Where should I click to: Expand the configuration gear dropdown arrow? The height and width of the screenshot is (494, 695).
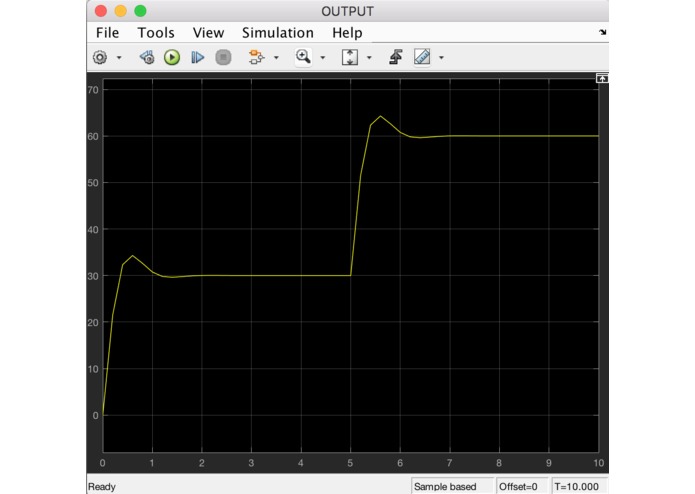tap(119, 58)
